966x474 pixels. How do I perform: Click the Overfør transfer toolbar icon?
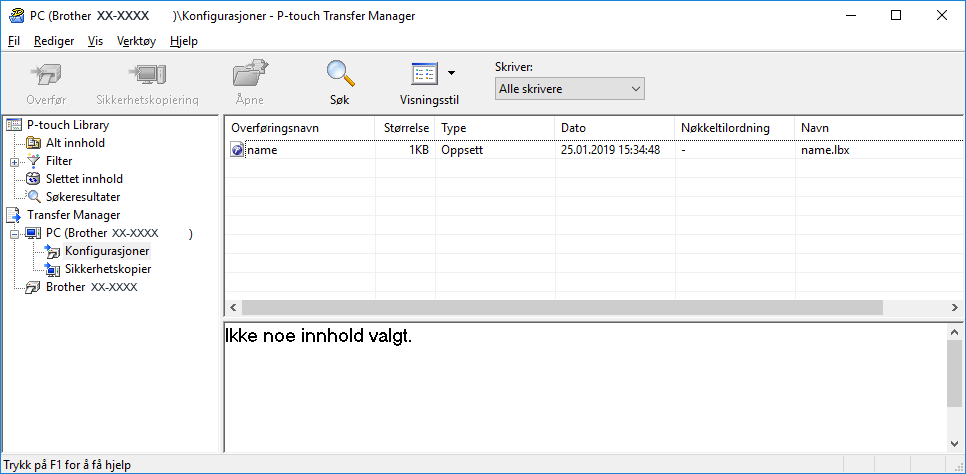pos(46,75)
